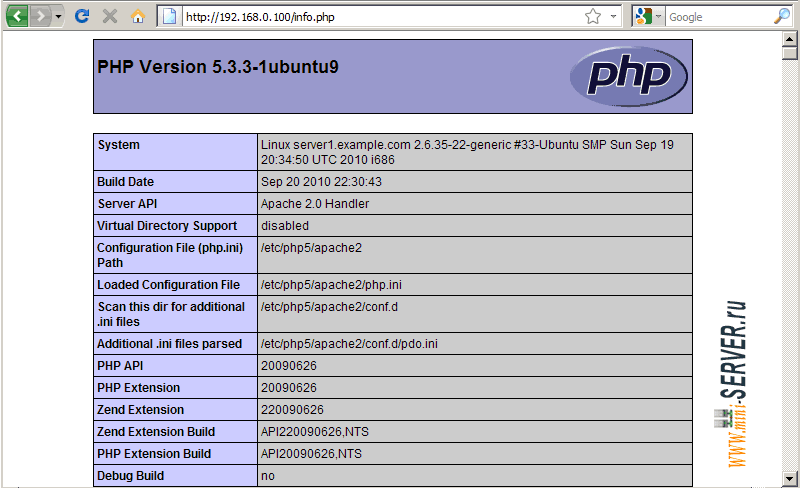Click the value "Apache 2.0 Handler"
The height and width of the screenshot is (488, 800).
pos(315,204)
